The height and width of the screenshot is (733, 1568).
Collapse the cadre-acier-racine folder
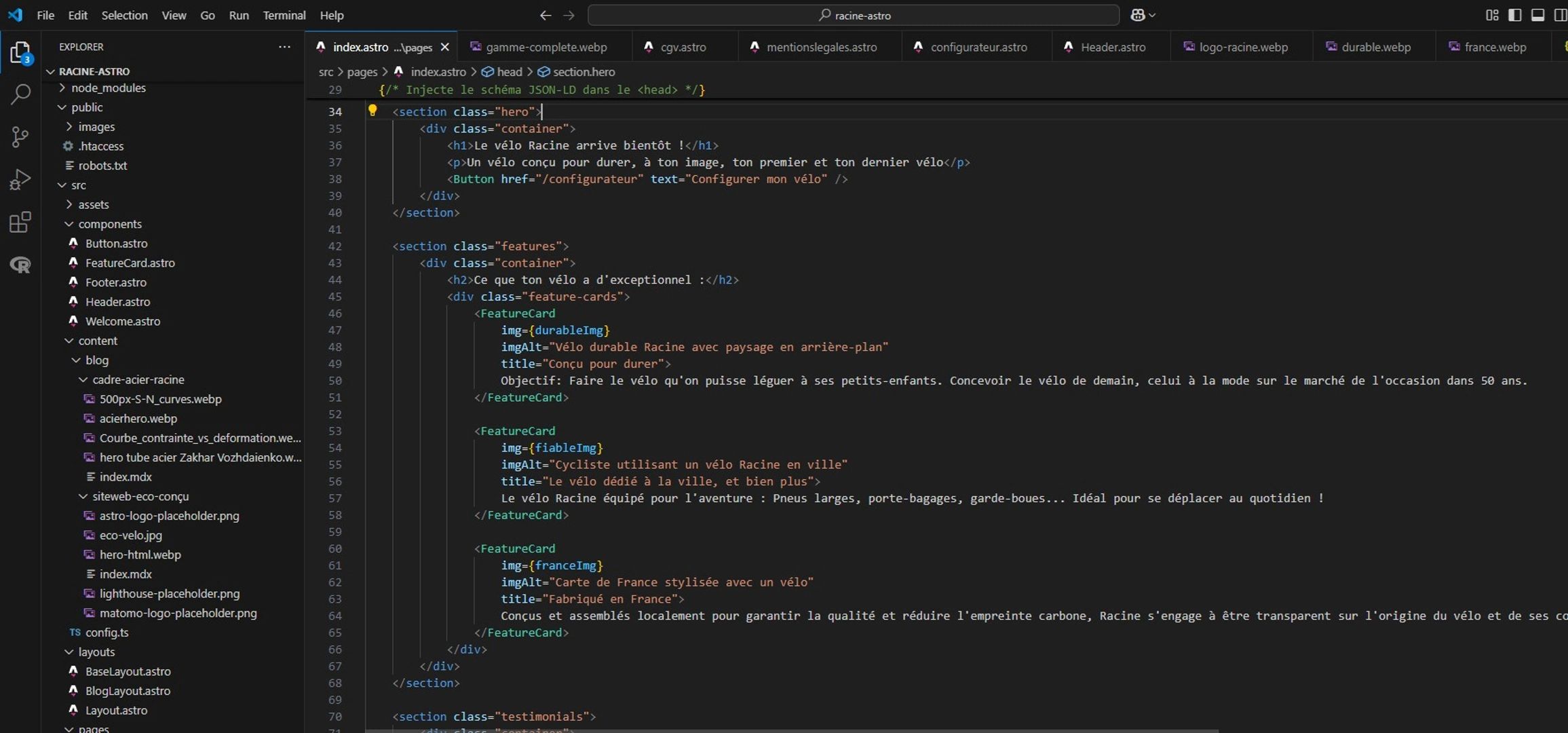pos(138,379)
